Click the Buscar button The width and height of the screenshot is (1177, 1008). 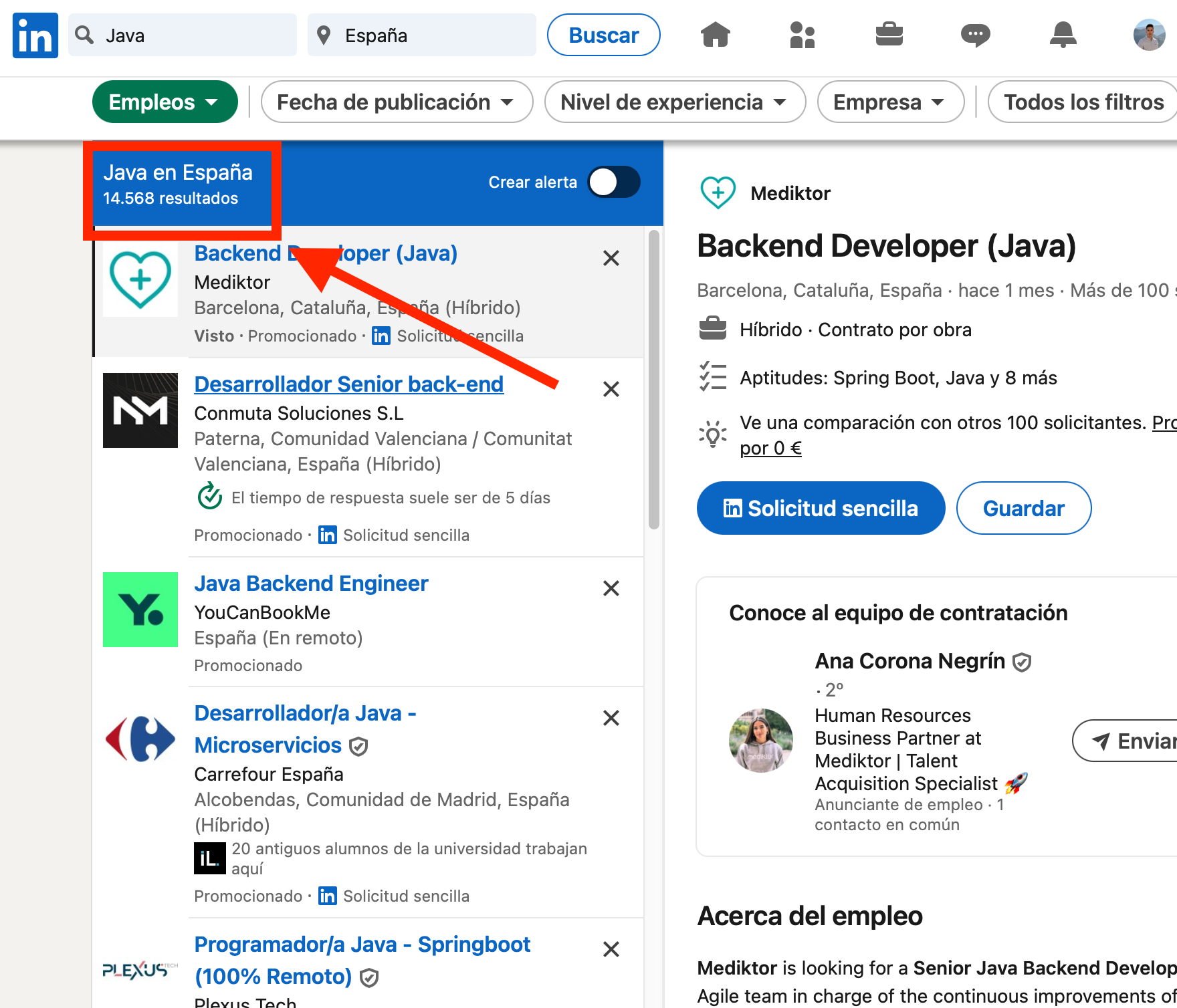click(604, 35)
